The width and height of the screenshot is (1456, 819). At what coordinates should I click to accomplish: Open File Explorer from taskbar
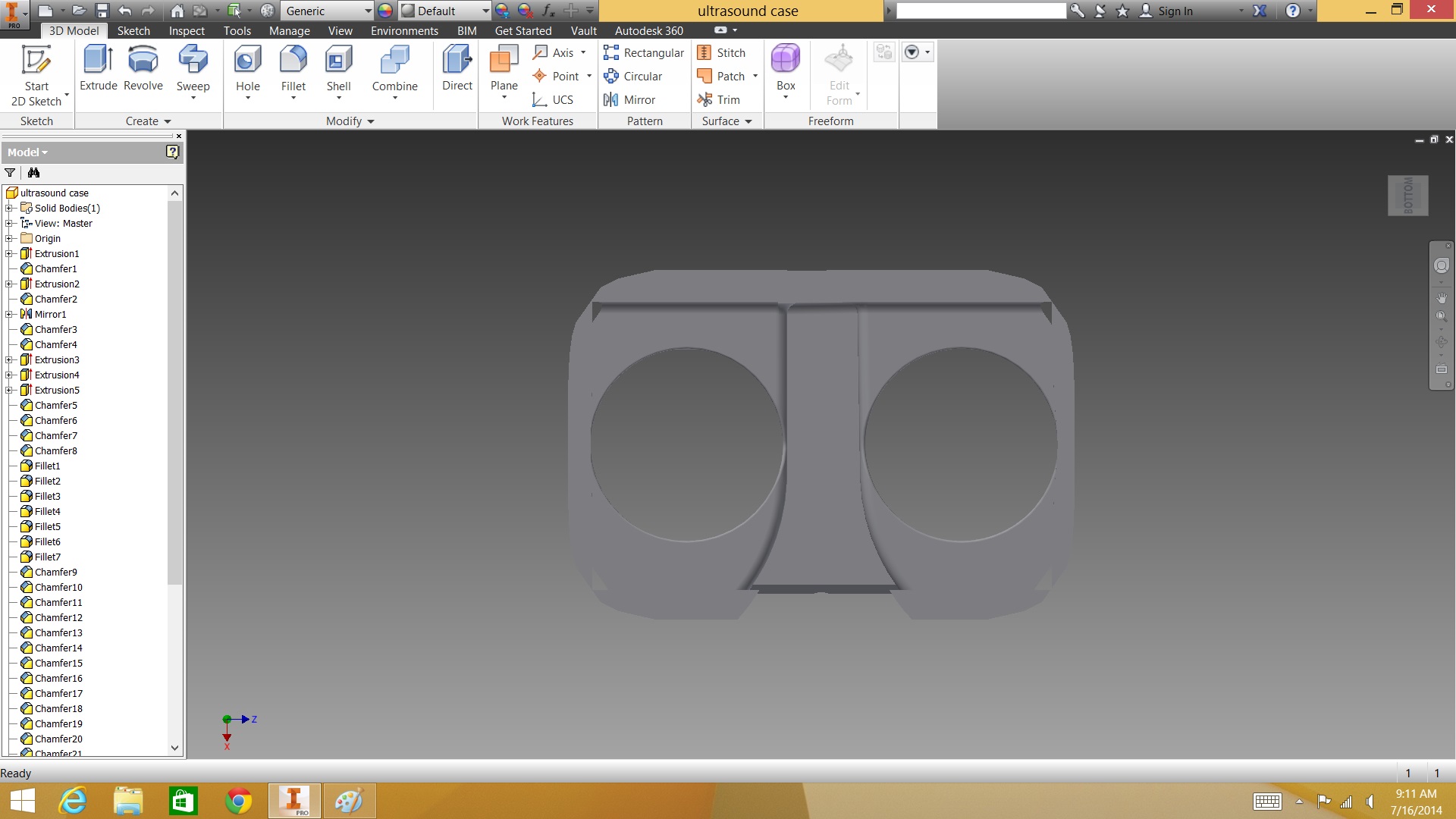(128, 801)
